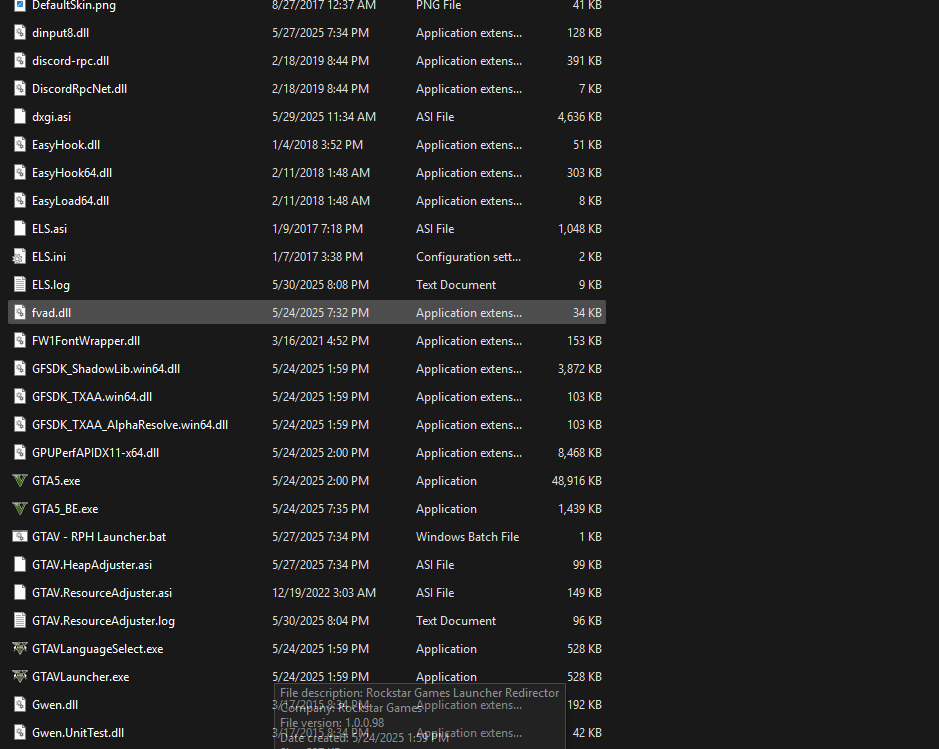This screenshot has width=939, height=749.
Task: Click the Gwen.UnitTest.dll file icon
Action: pyautogui.click(x=20, y=733)
